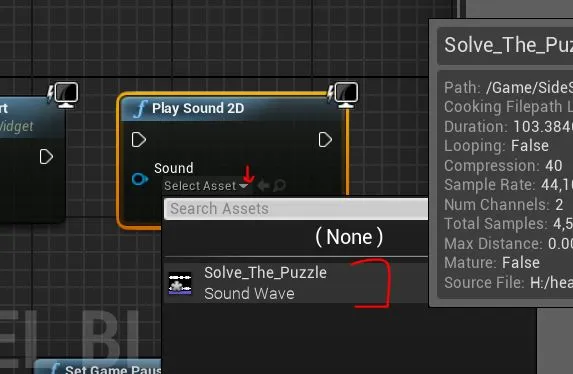Click the Sound pin label text
Viewport: 573px width, 374px height.
tap(174, 168)
